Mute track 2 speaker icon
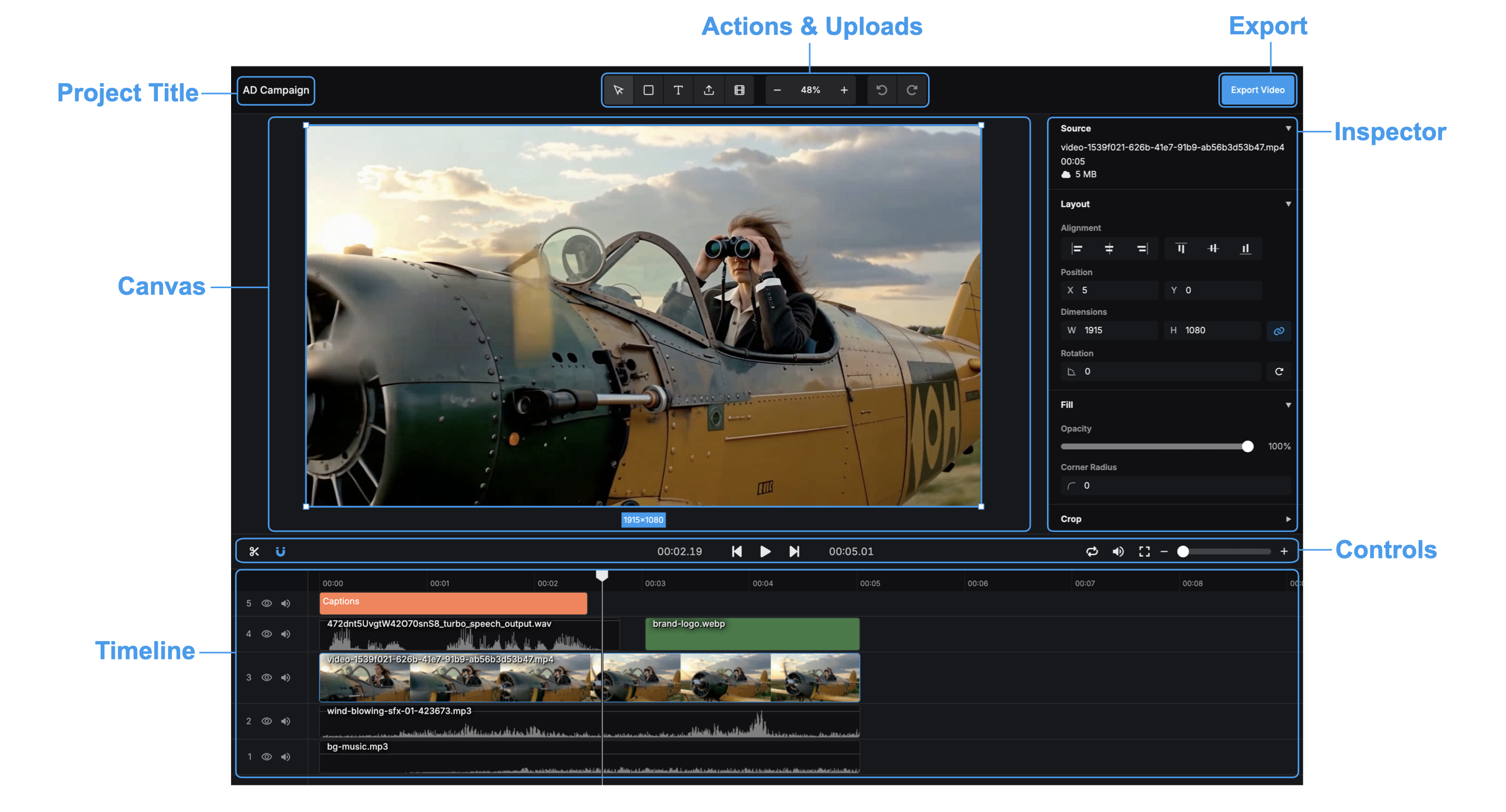 [x=285, y=722]
